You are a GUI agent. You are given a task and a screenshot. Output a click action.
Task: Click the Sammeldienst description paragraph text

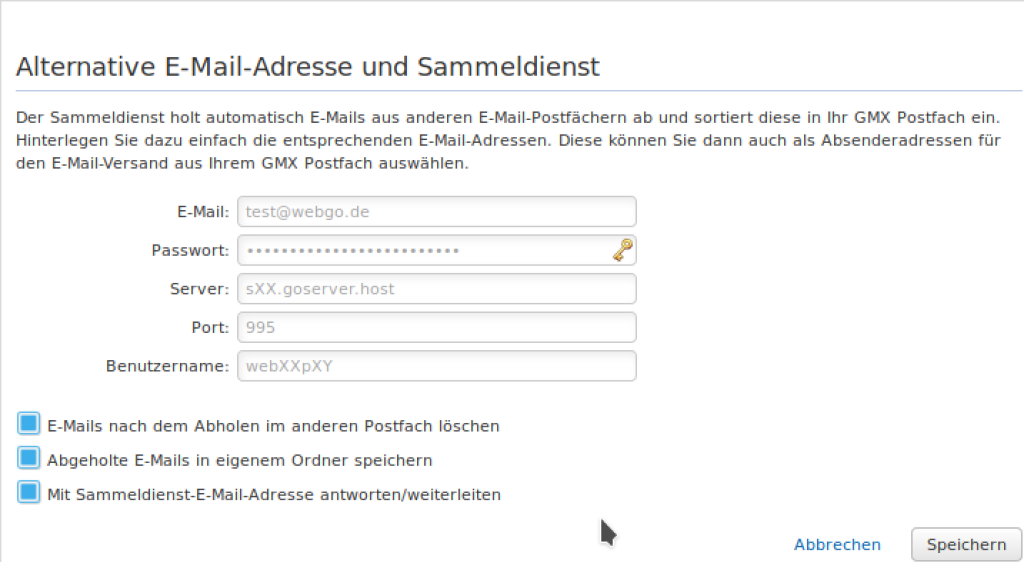point(508,140)
